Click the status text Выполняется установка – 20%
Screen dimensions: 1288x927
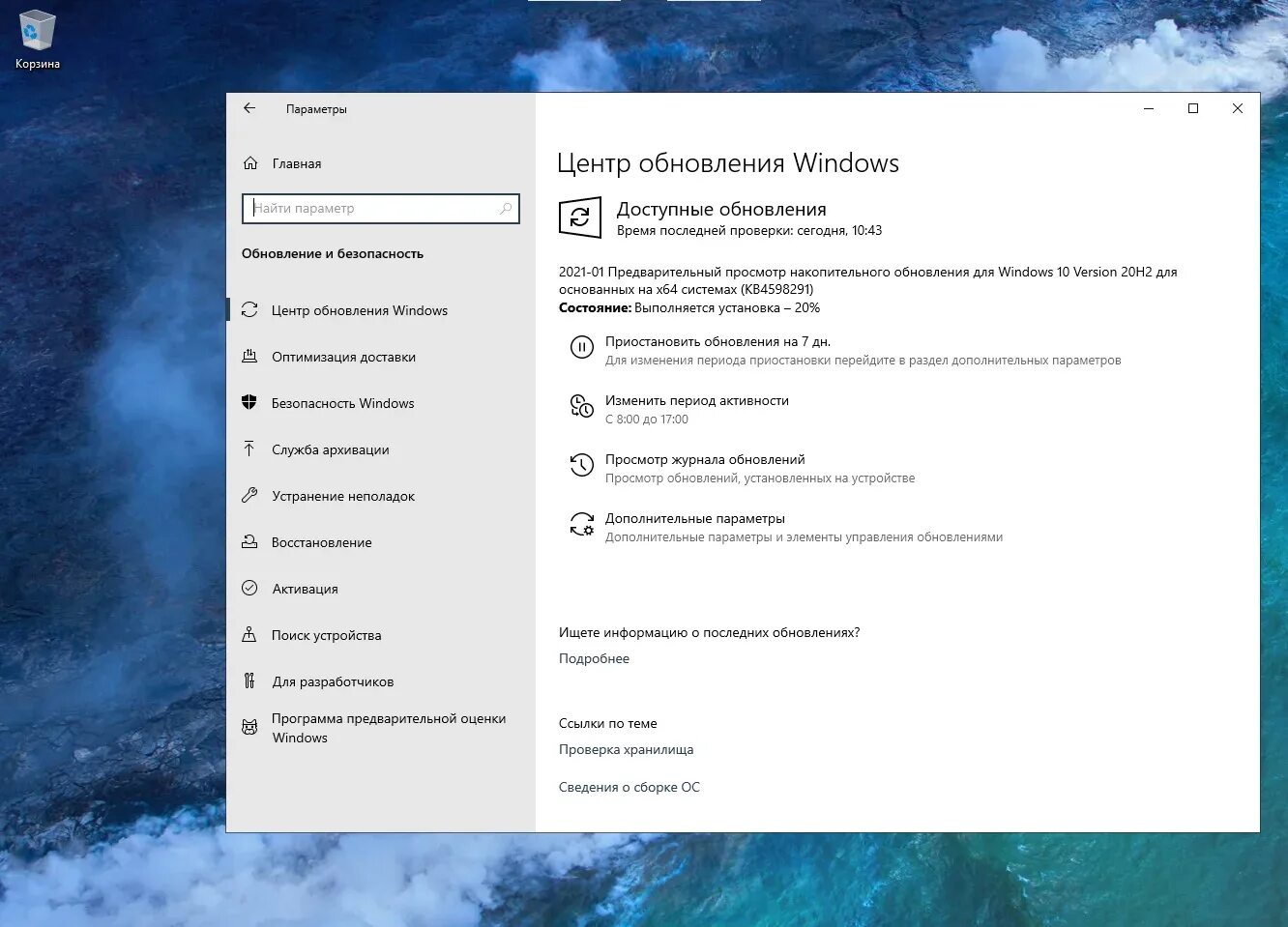click(x=727, y=307)
